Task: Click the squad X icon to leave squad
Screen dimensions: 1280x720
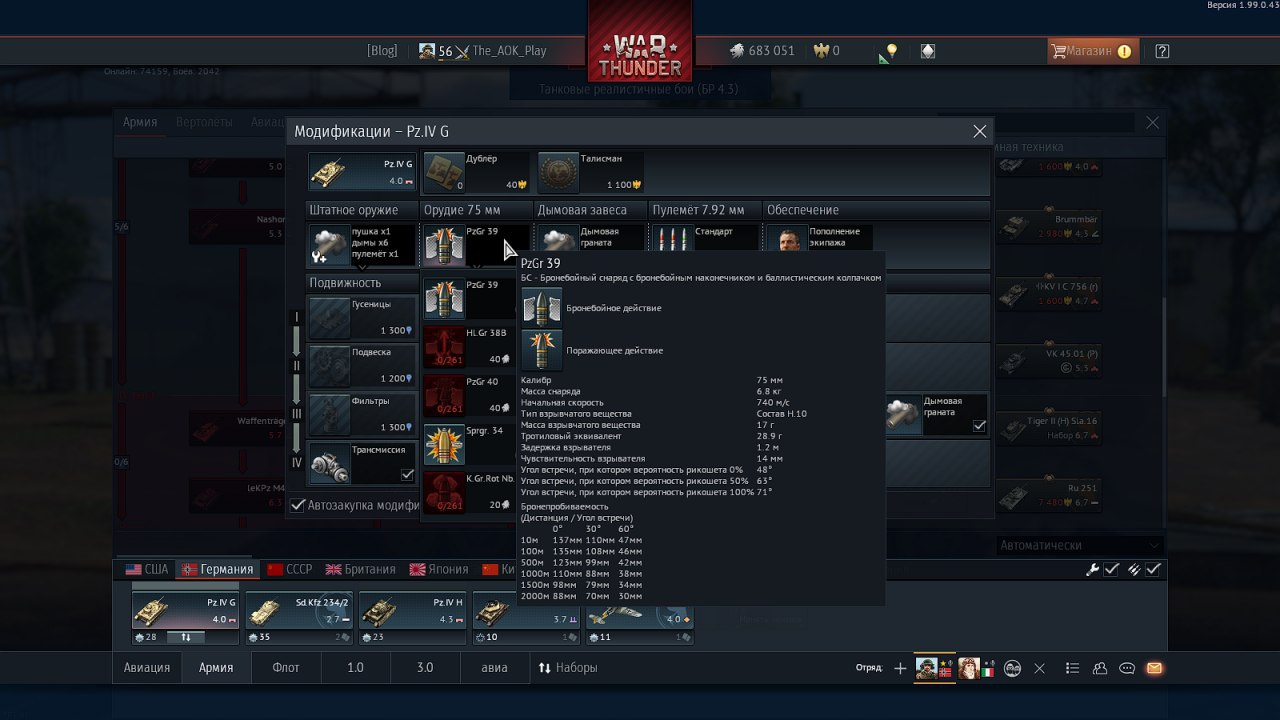Action: [x=1040, y=668]
